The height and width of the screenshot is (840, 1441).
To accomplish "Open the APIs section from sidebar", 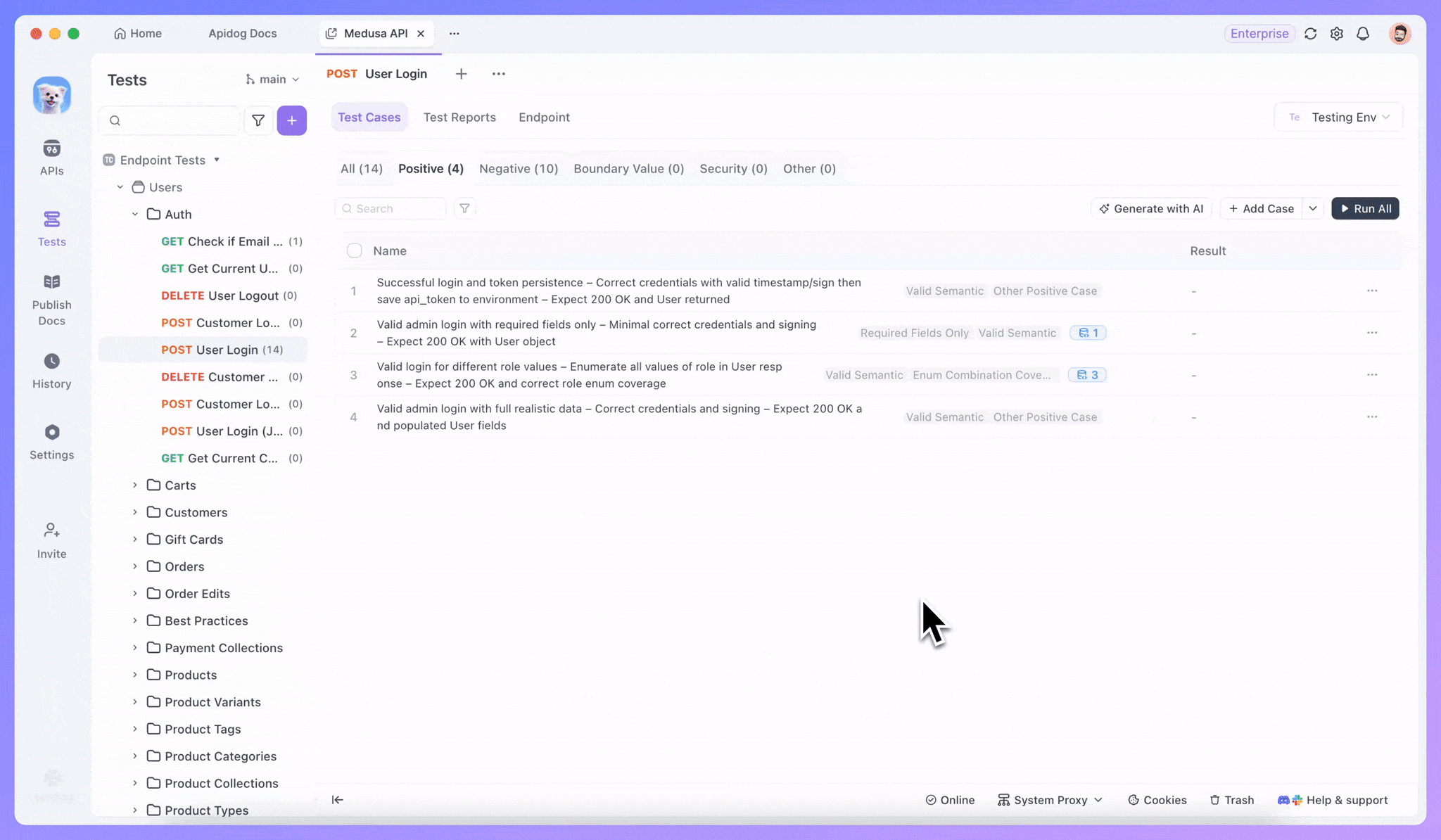I will (51, 158).
